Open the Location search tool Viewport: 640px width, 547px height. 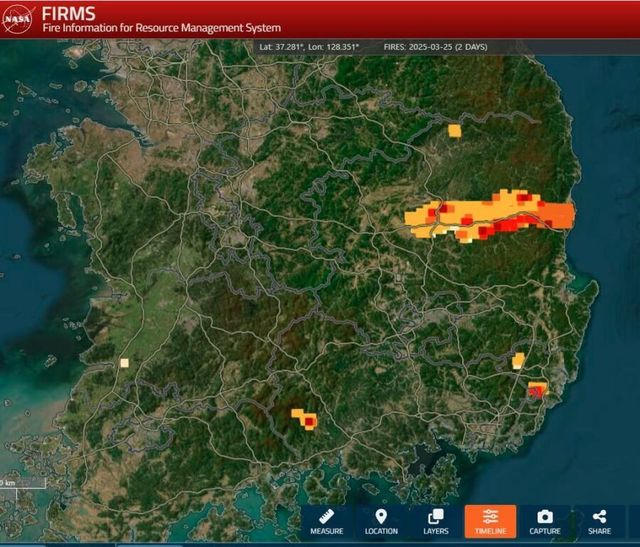click(381, 521)
